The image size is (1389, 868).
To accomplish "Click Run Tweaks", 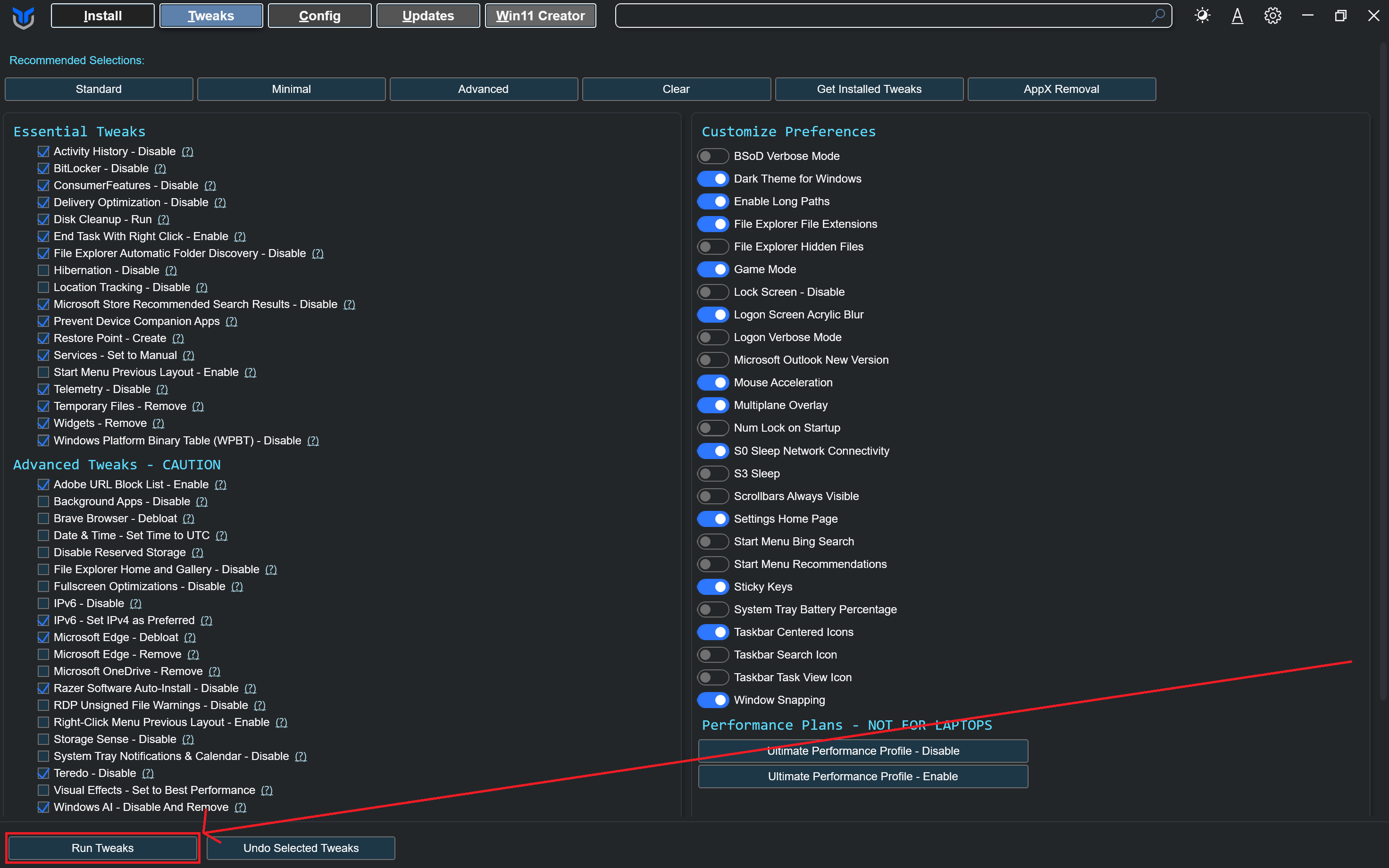I will pyautogui.click(x=103, y=848).
